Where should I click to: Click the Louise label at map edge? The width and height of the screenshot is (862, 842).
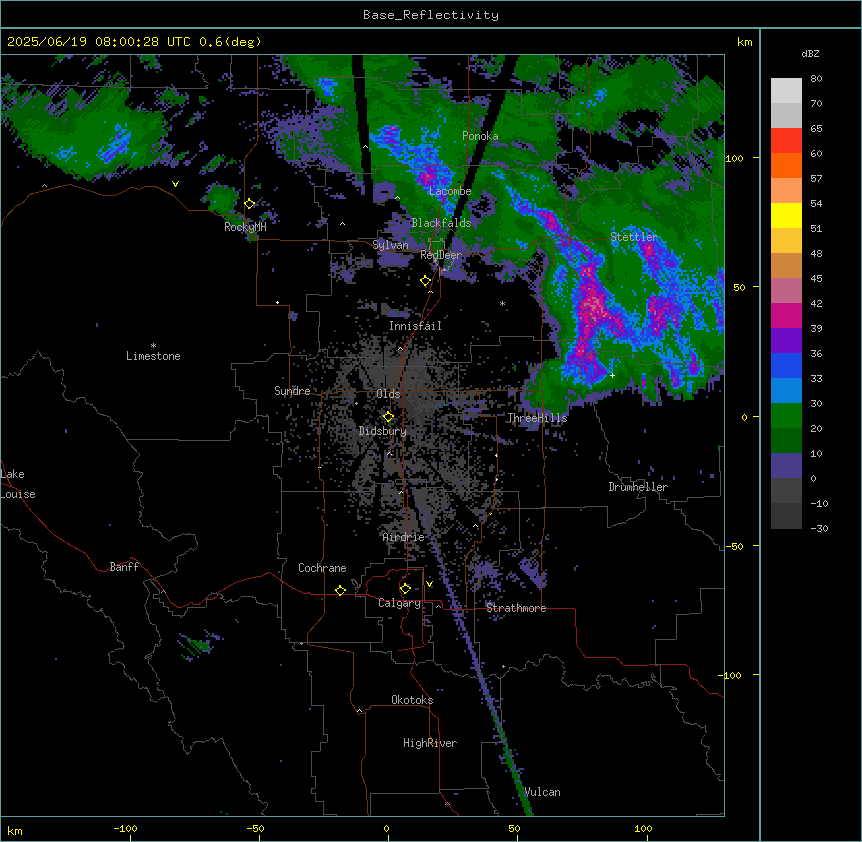[18, 494]
